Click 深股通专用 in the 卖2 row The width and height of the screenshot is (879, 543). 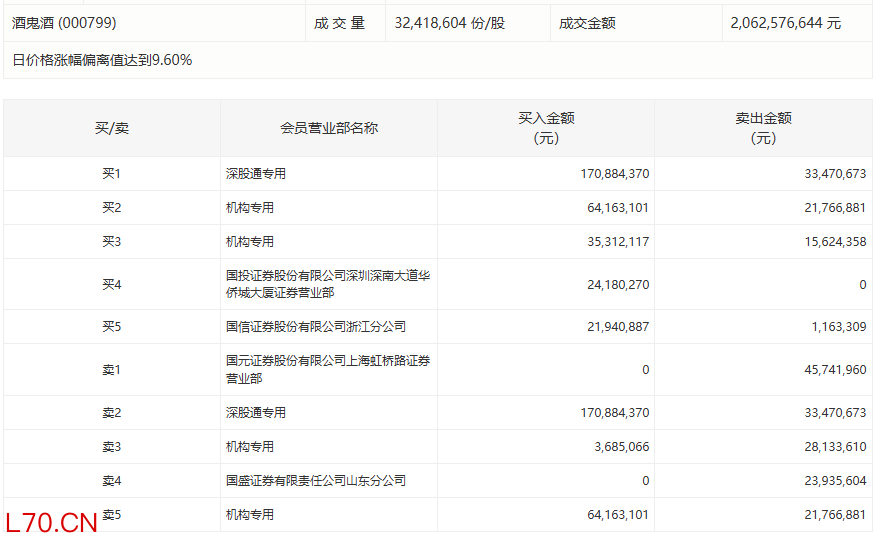click(x=256, y=413)
